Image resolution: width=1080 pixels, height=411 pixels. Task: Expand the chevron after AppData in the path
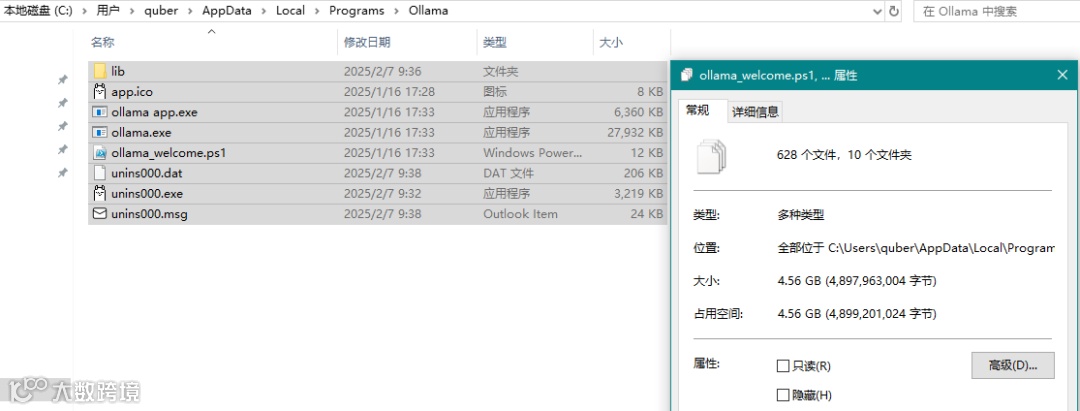(x=263, y=11)
